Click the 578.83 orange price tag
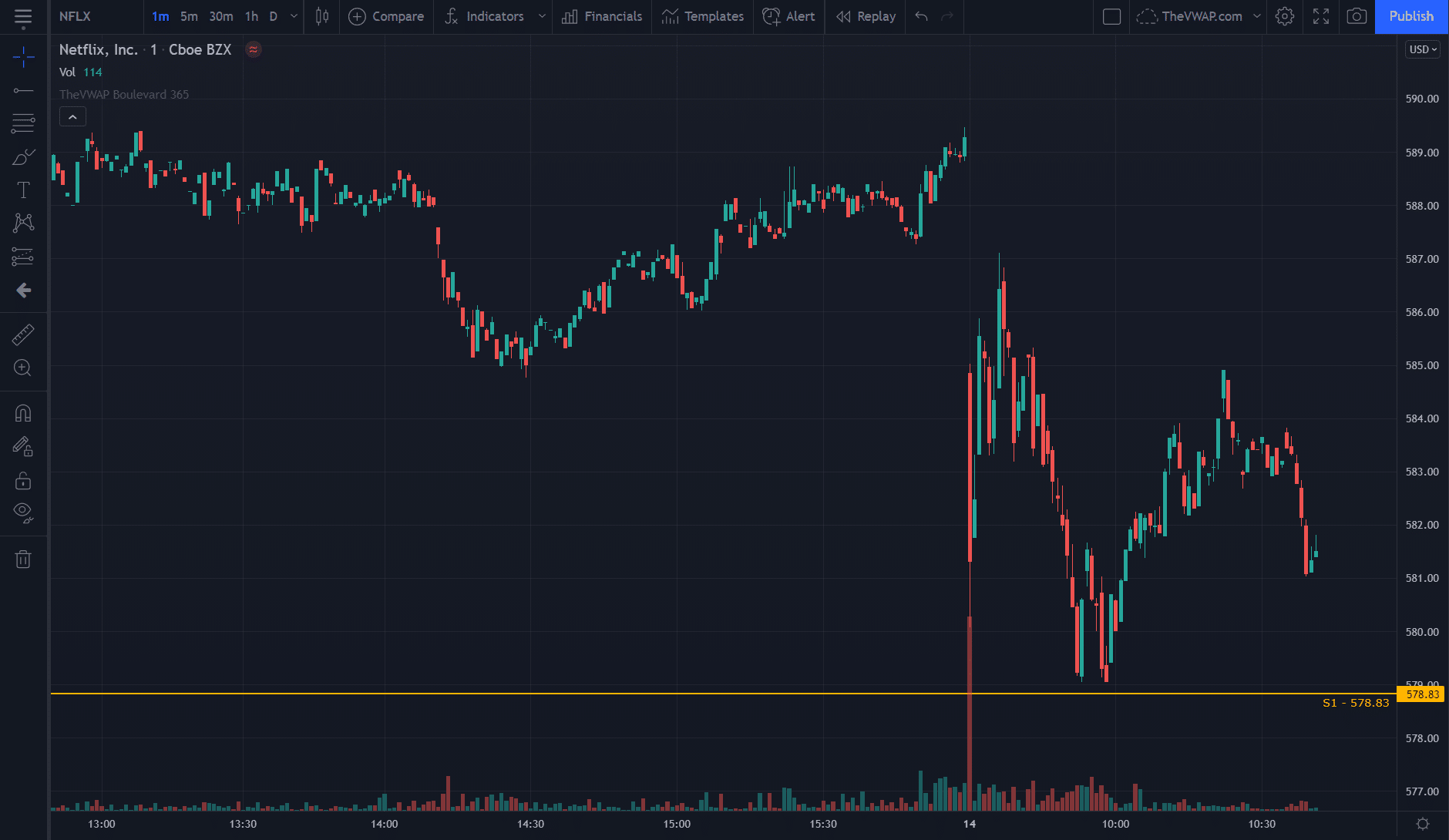The width and height of the screenshot is (1449, 840). (x=1422, y=694)
